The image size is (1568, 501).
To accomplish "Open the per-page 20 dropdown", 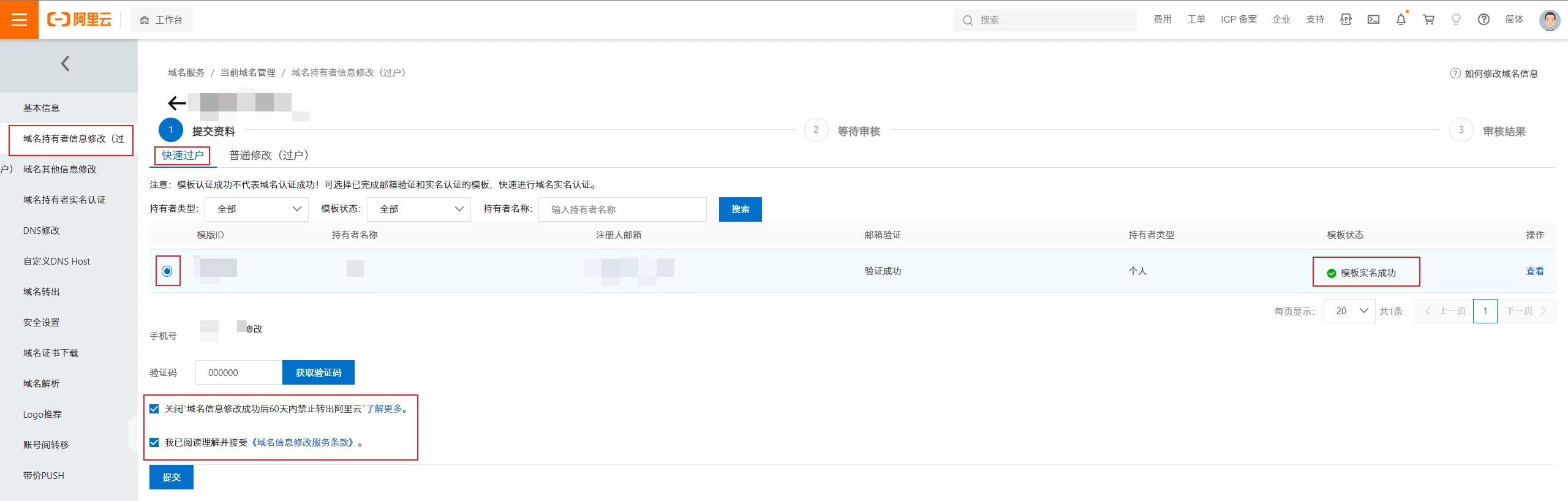I will (x=1349, y=311).
